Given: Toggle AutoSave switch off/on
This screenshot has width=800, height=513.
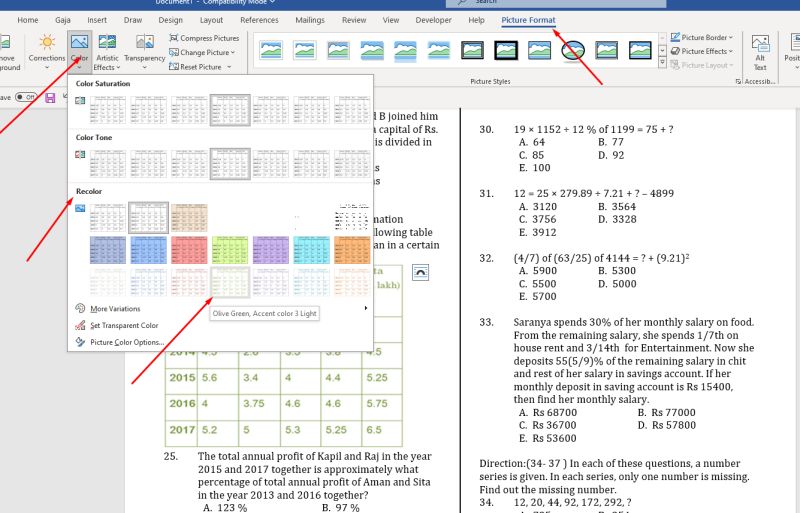Looking at the screenshot, I should tap(26, 97).
